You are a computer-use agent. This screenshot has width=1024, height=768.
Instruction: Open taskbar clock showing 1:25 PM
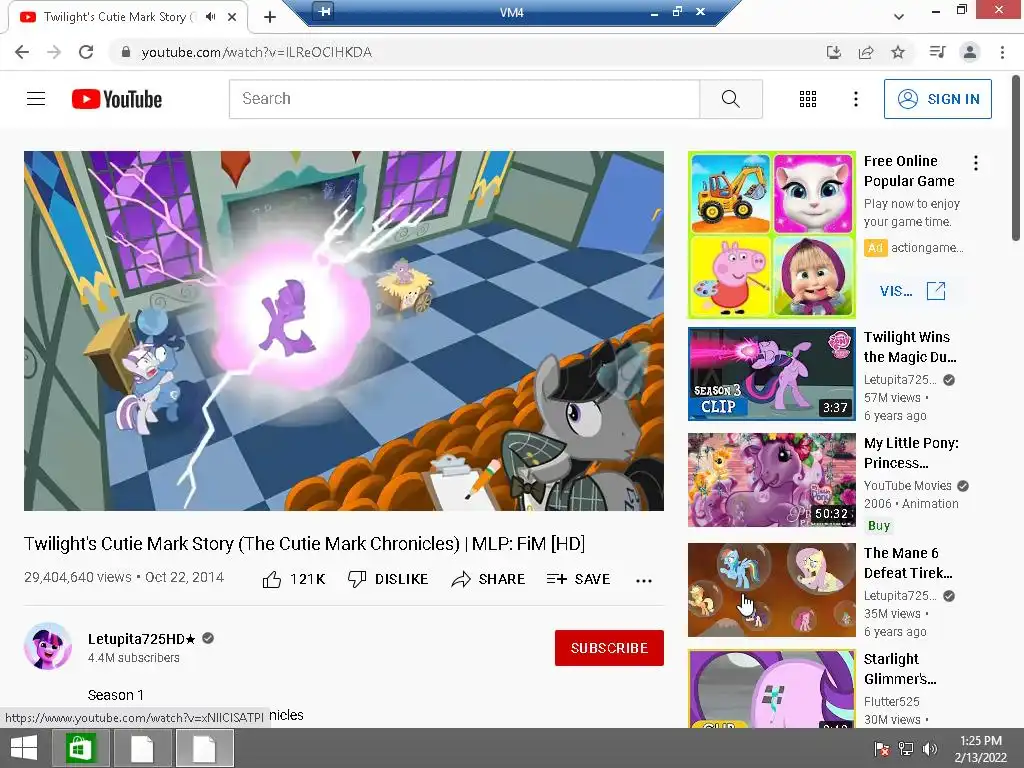(x=980, y=749)
